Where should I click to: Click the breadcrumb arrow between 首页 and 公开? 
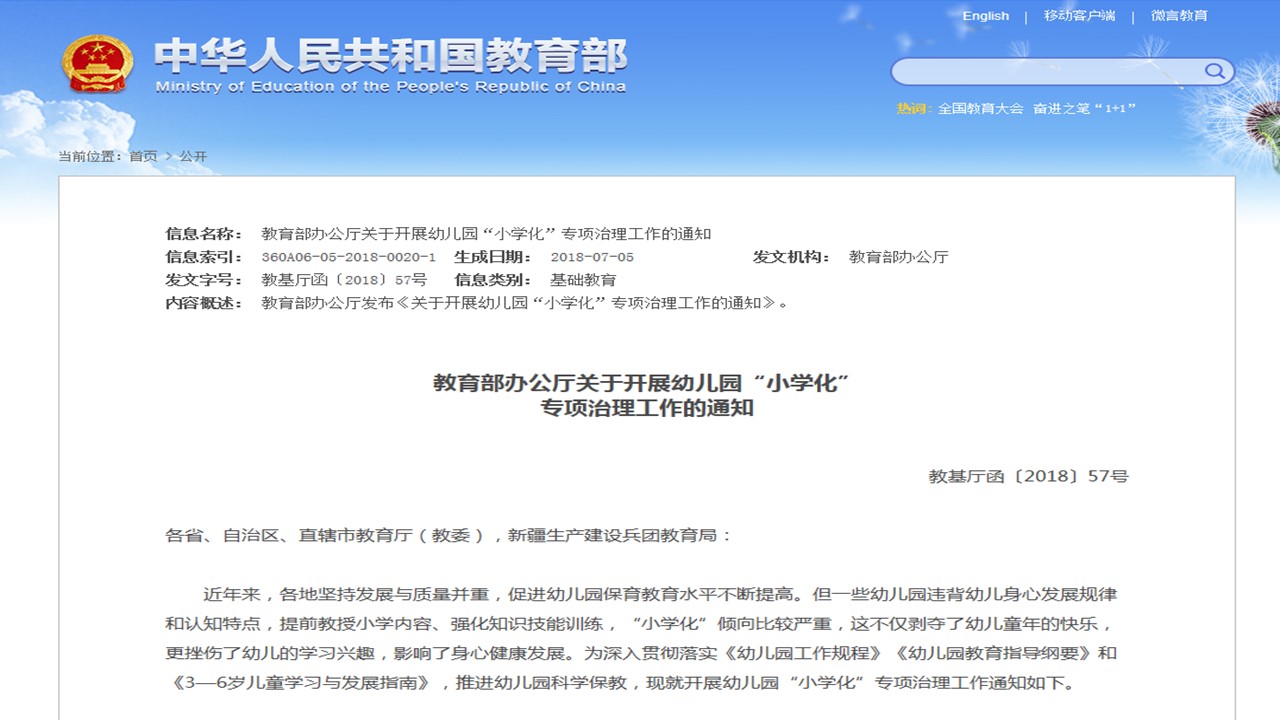click(169, 157)
